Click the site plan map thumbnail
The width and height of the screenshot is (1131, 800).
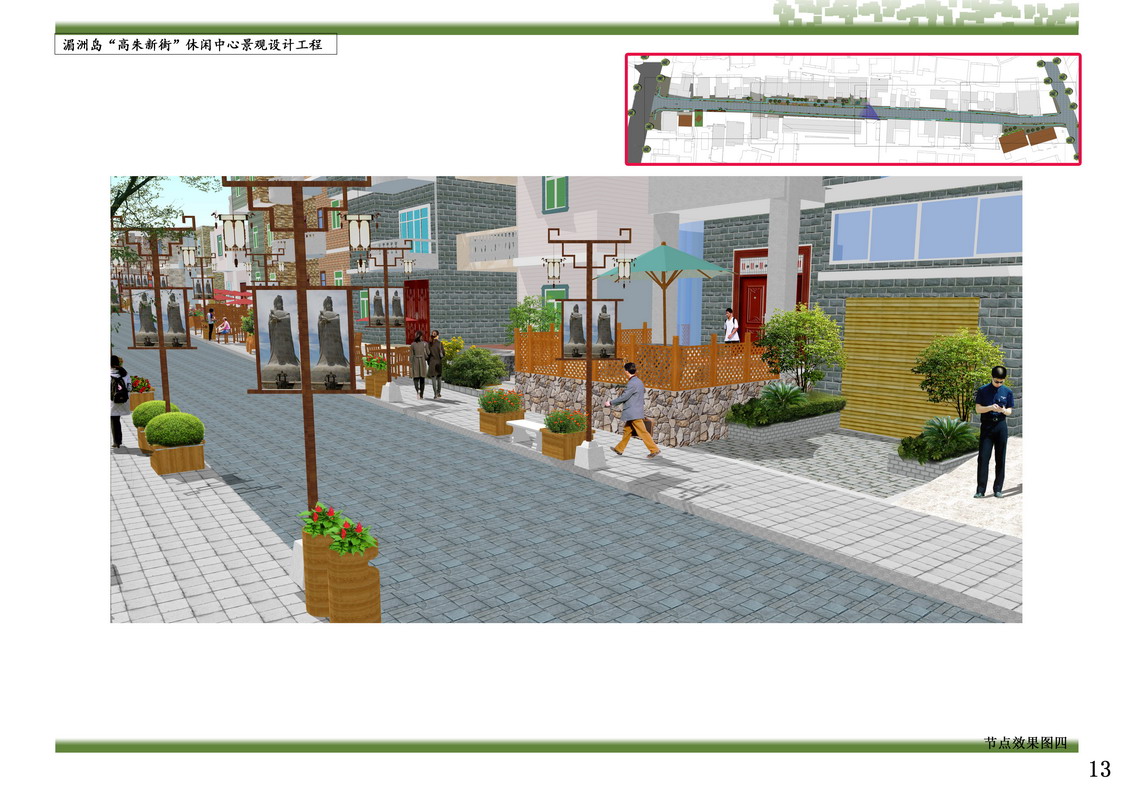tap(853, 109)
